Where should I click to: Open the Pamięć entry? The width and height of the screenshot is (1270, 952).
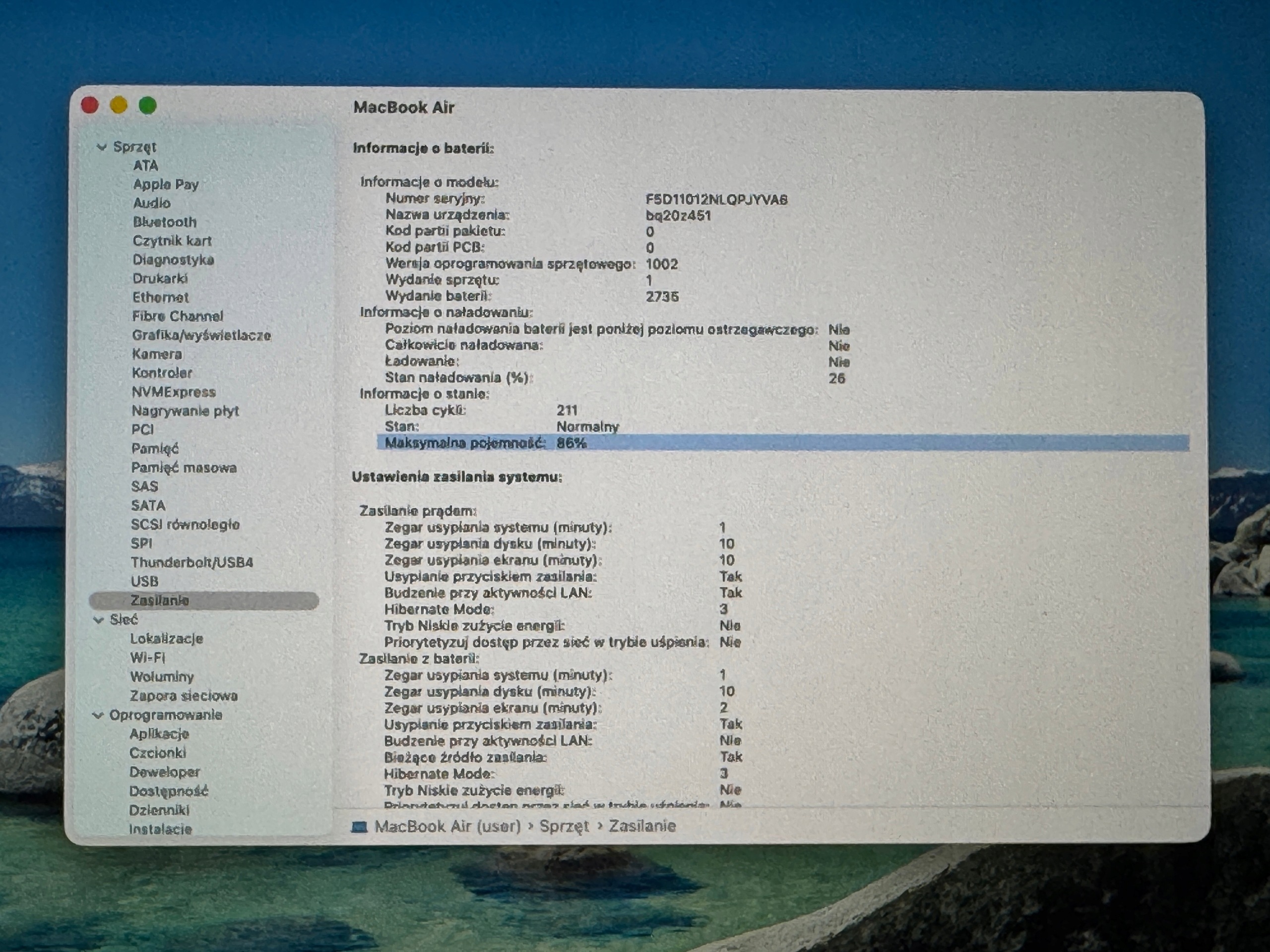click(x=155, y=449)
